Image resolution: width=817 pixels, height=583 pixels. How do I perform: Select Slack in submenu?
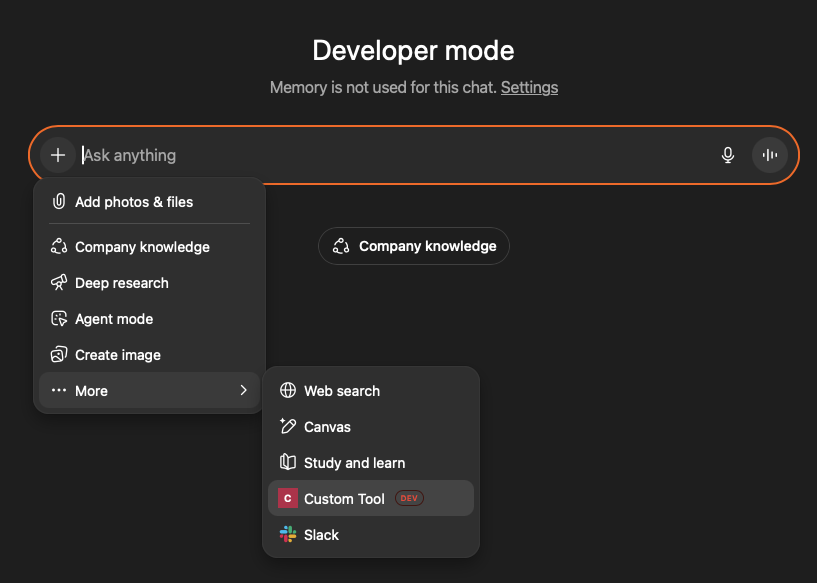[x=371, y=535]
